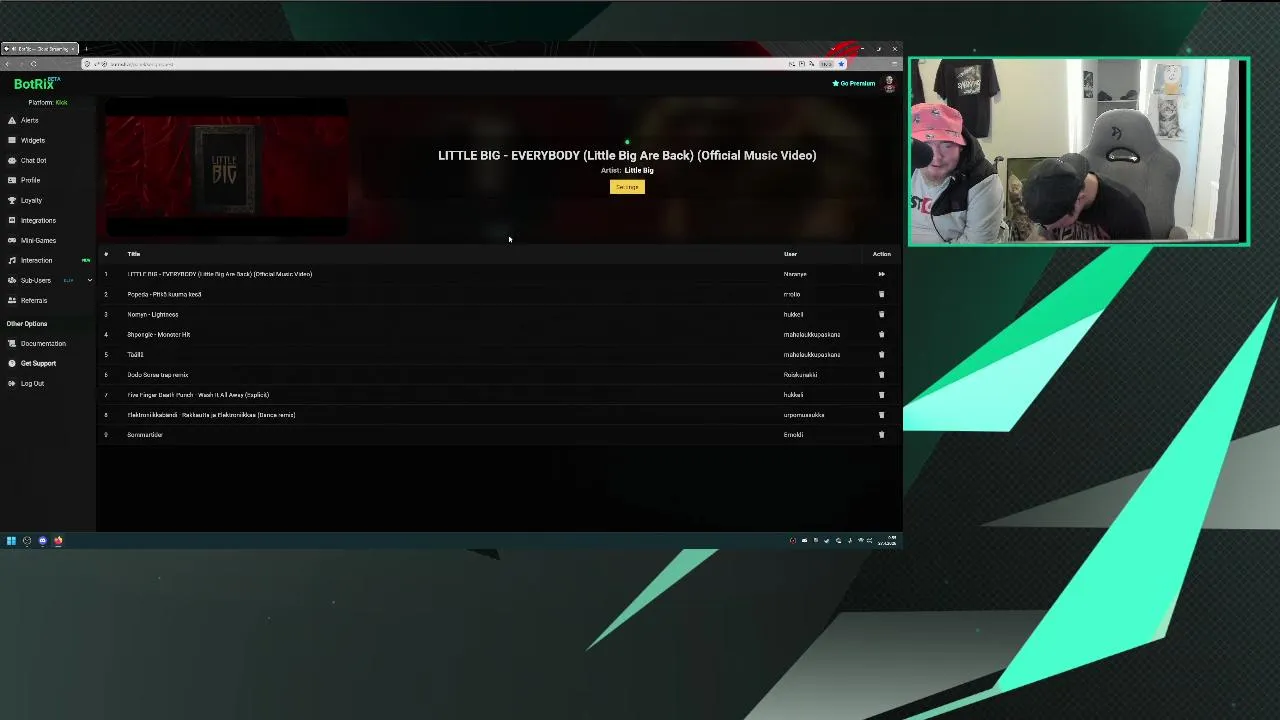Click the Little Big artist name

(639, 171)
